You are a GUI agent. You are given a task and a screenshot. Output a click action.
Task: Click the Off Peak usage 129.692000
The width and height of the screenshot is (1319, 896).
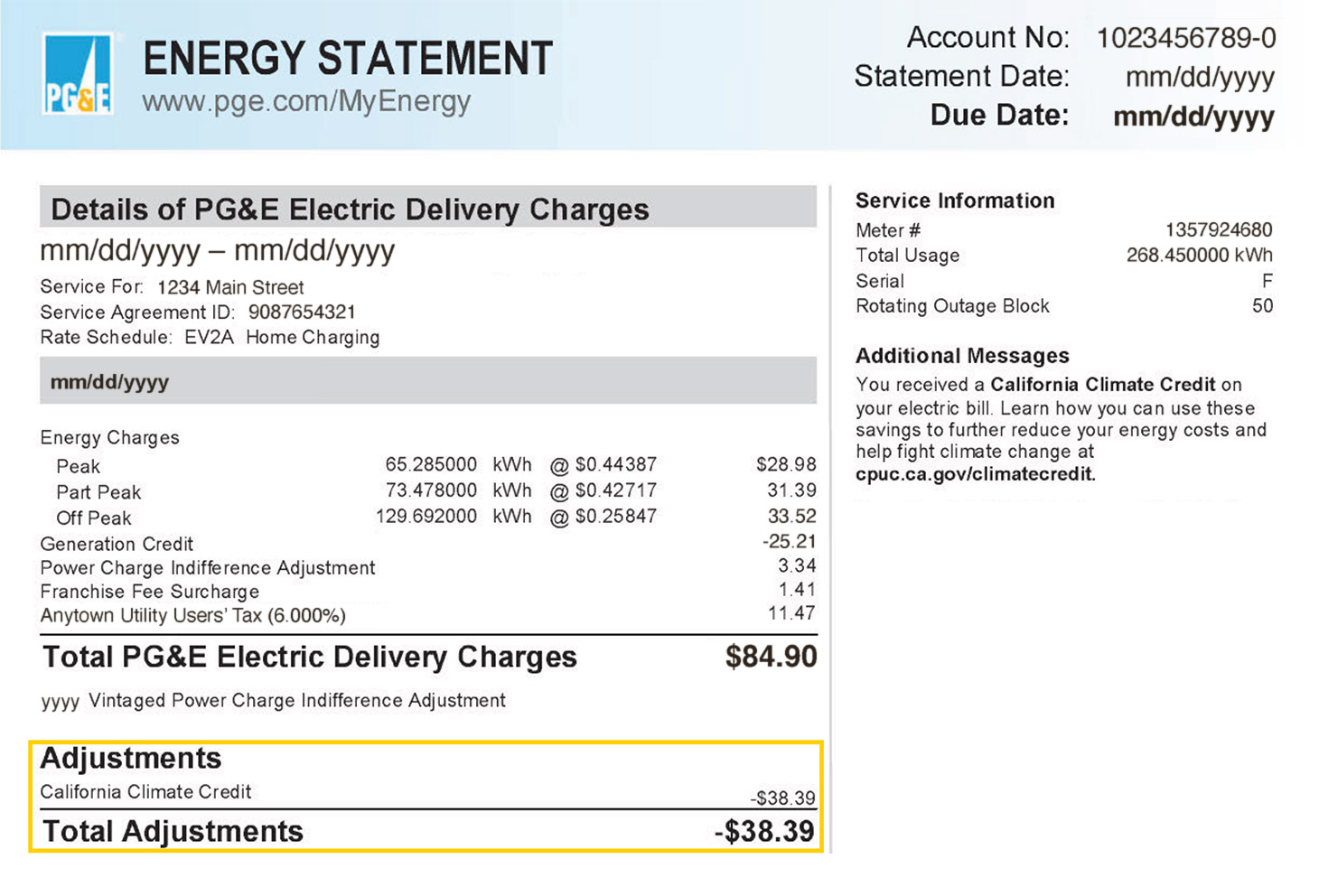[x=426, y=517]
